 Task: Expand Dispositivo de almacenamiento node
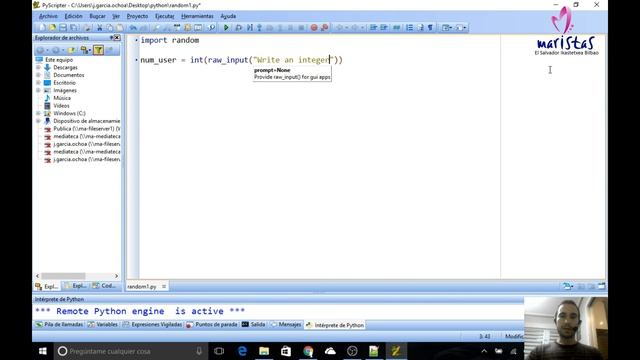click(x=38, y=121)
